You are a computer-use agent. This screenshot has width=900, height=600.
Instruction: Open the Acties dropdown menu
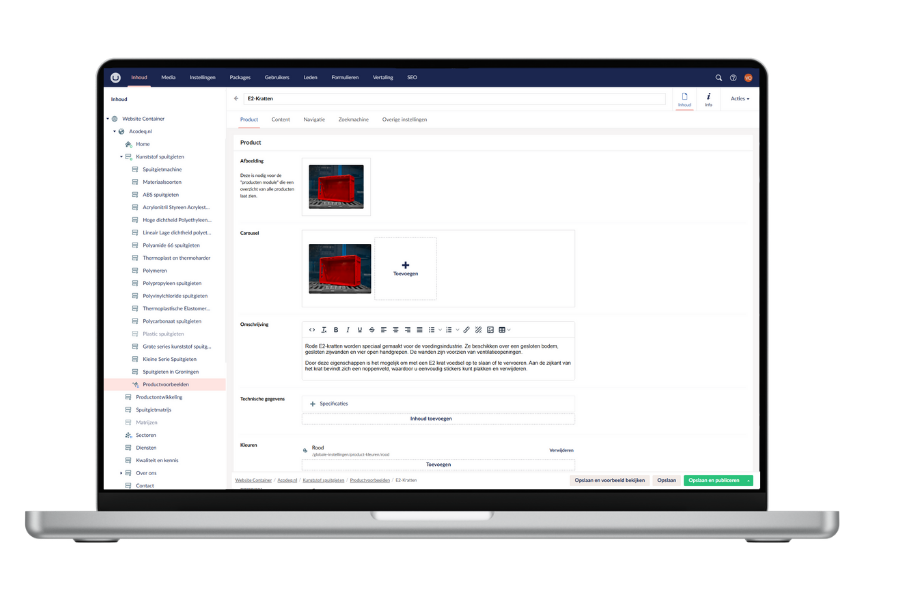(x=739, y=99)
